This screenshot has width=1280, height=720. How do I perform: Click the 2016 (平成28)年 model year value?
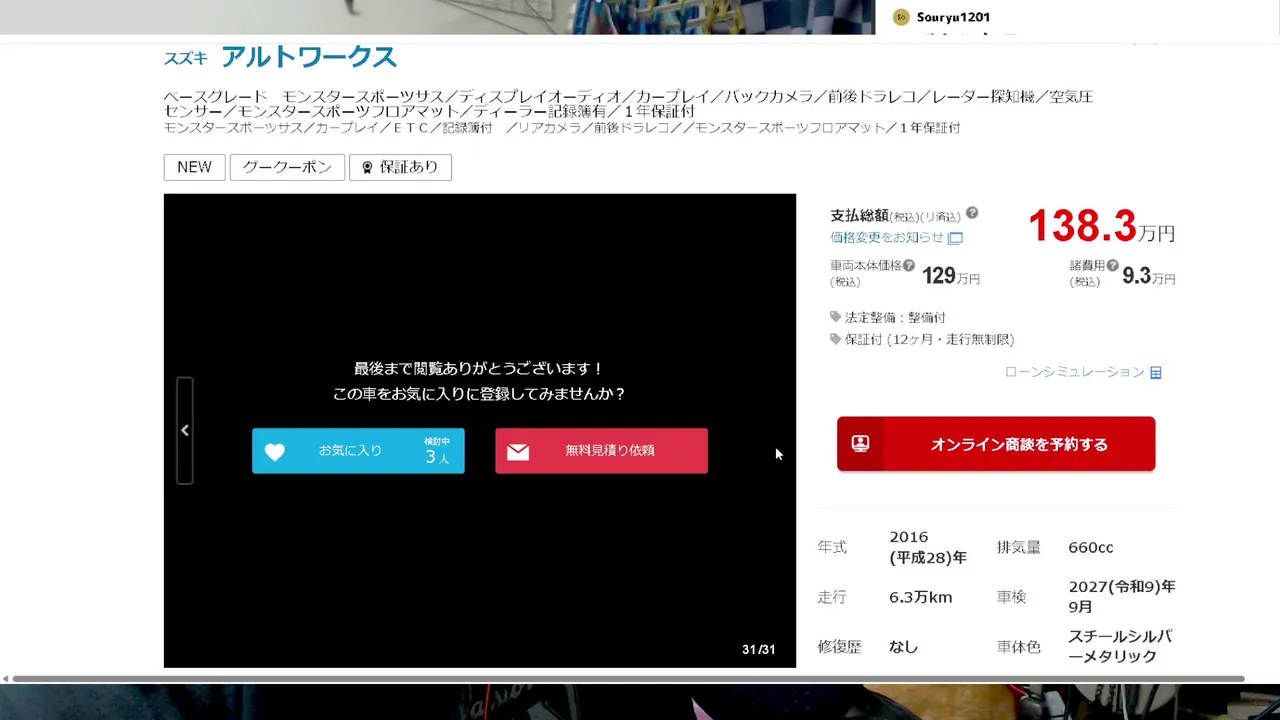tap(928, 547)
